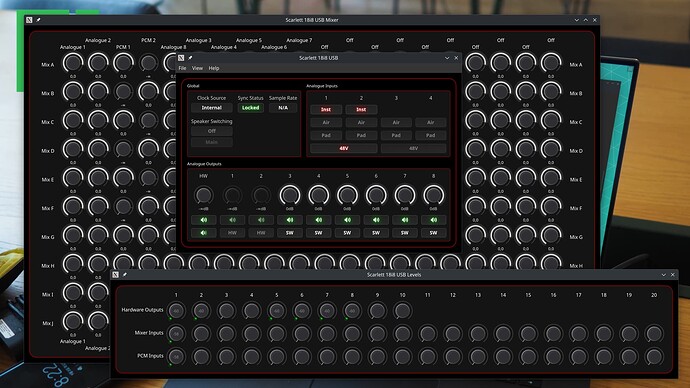Click Mixer Inputs level meter 20
690x388 pixels.
pyautogui.click(x=654, y=333)
